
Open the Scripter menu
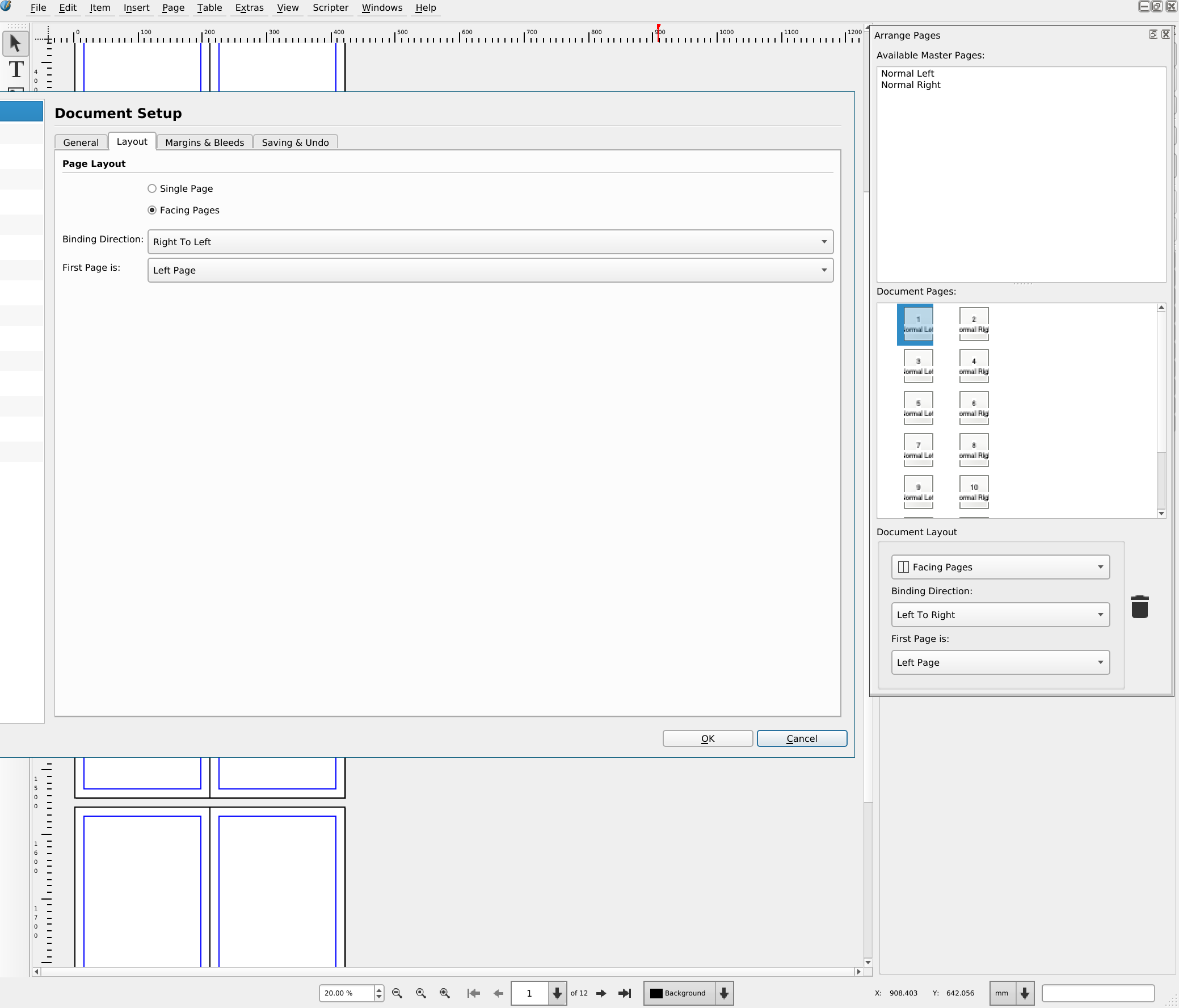(330, 7)
